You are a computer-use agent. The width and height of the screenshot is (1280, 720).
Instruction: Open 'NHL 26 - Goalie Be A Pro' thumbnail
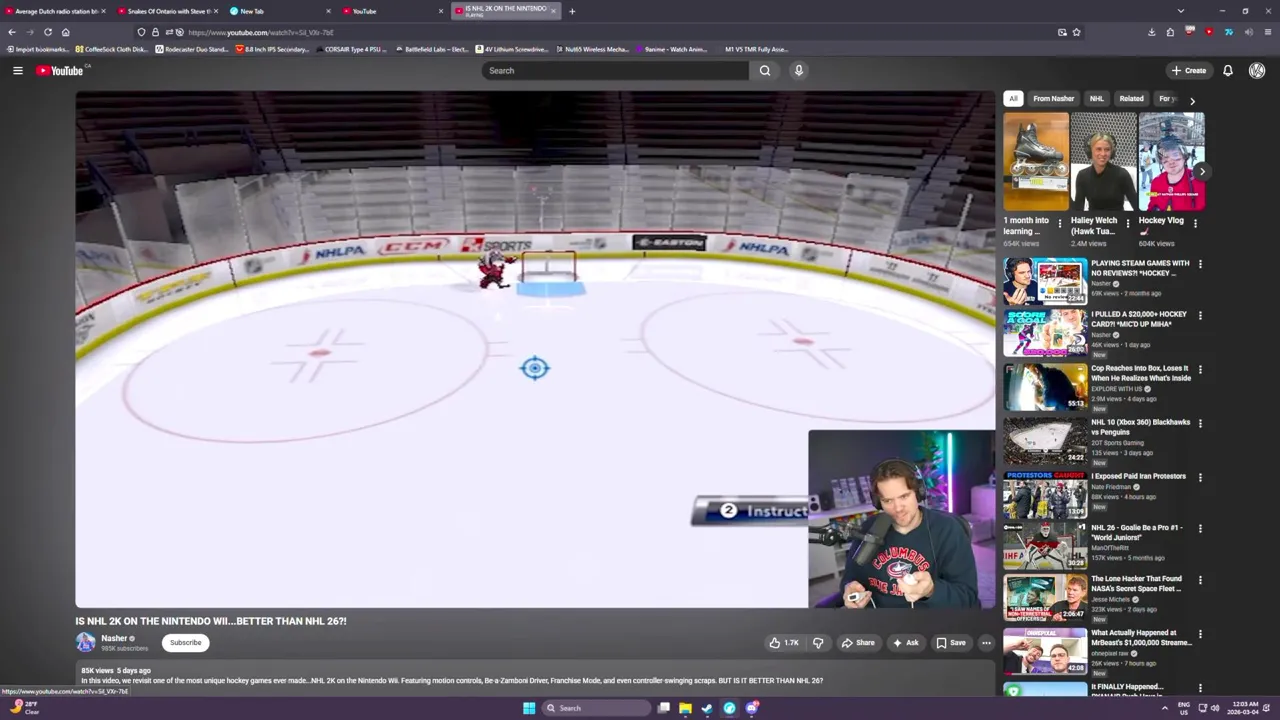1045,545
